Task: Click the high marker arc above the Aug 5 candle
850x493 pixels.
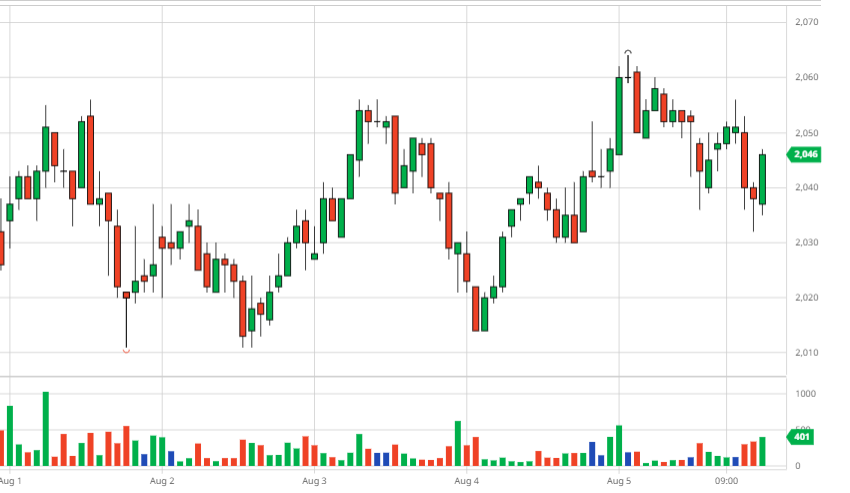Action: pos(628,52)
